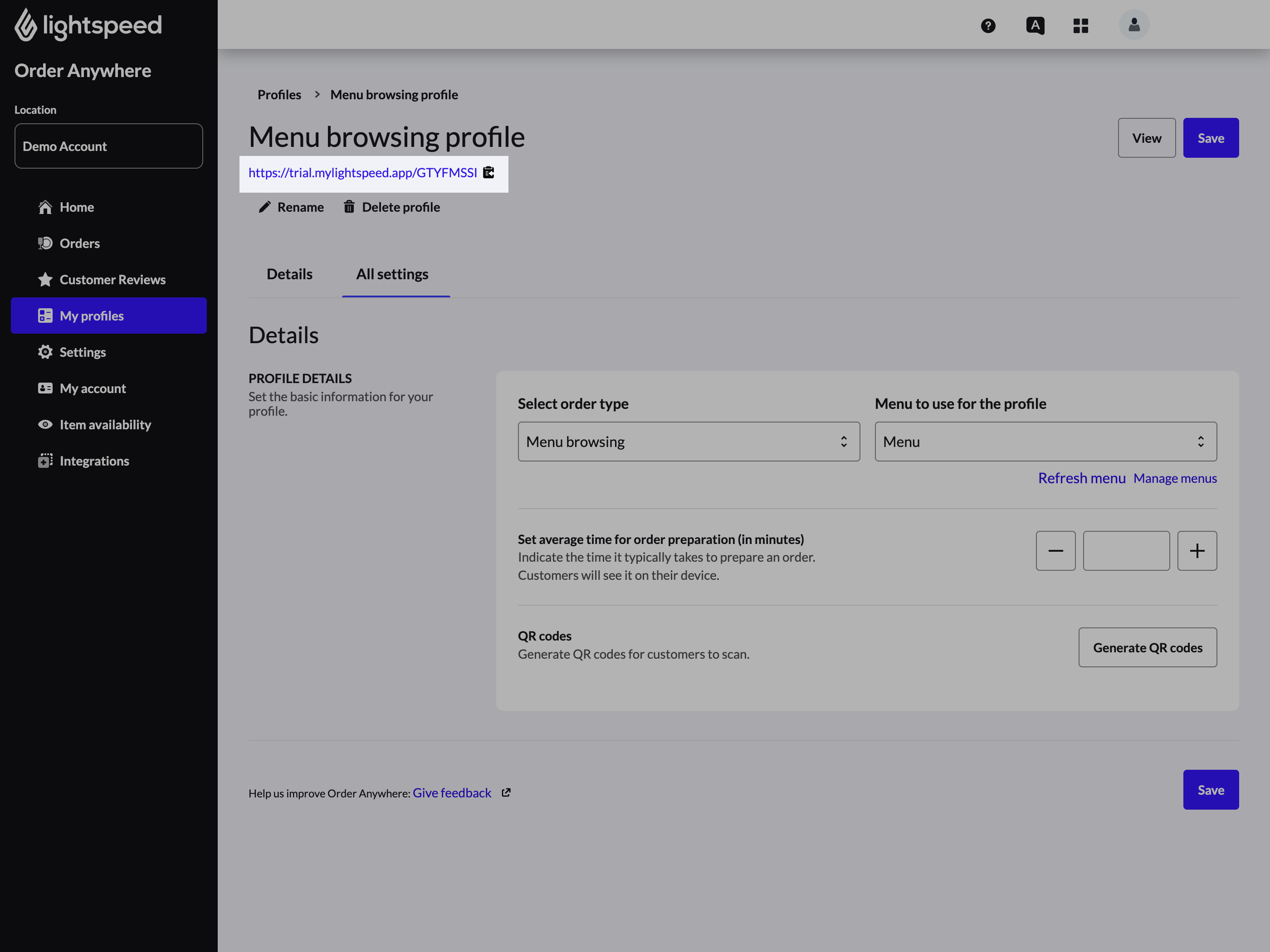Open the Menu to use dropdown
The width and height of the screenshot is (1270, 952).
(x=1045, y=441)
